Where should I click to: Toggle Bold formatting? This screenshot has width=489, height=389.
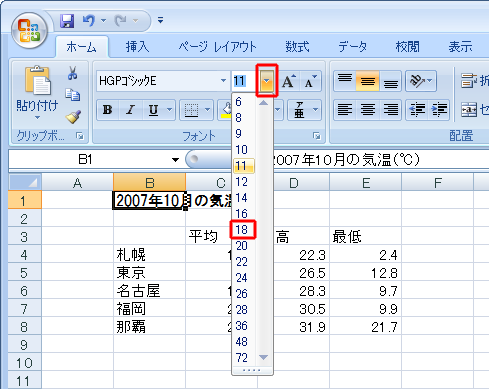pyautogui.click(x=107, y=110)
